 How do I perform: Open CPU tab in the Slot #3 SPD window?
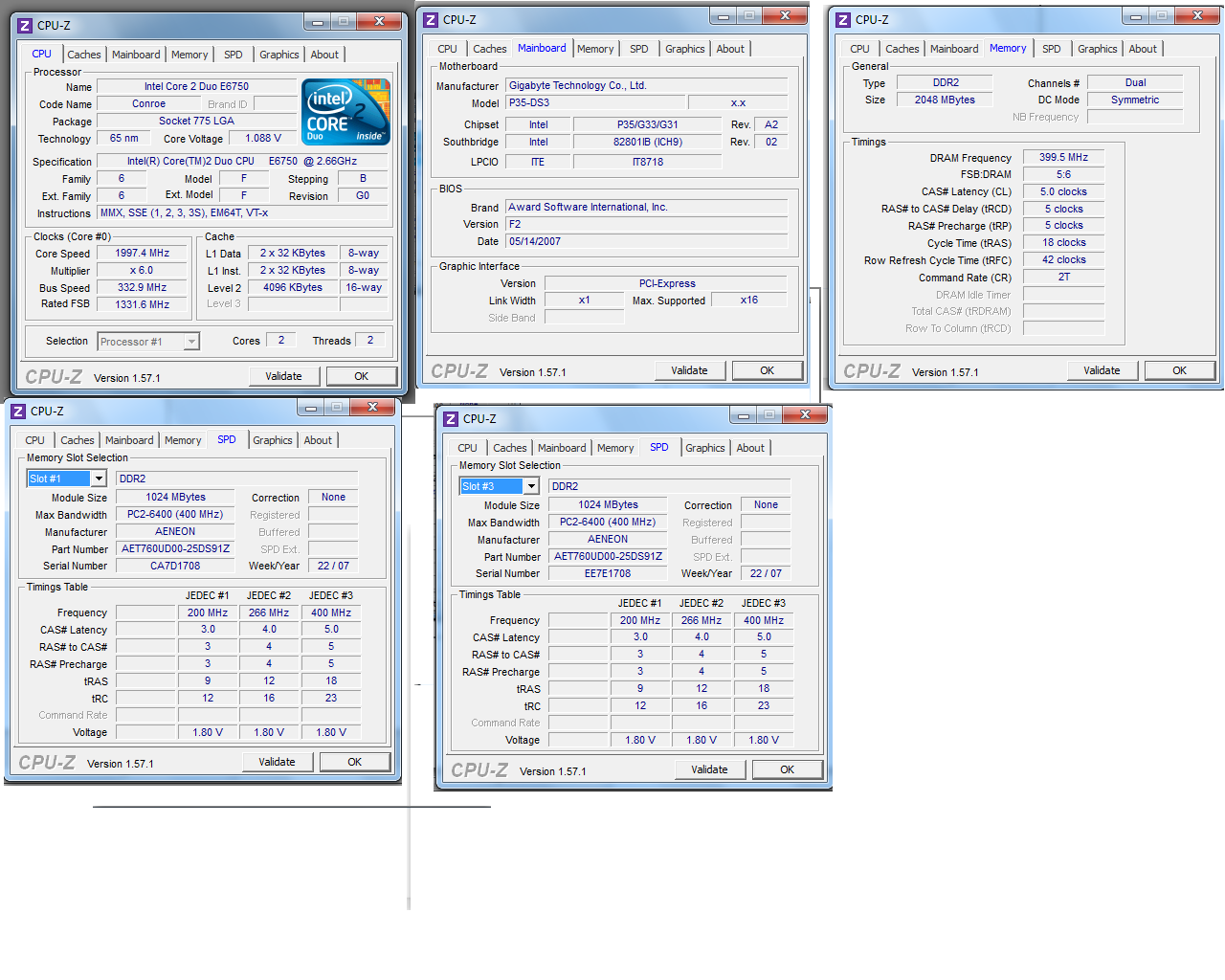tap(467, 448)
